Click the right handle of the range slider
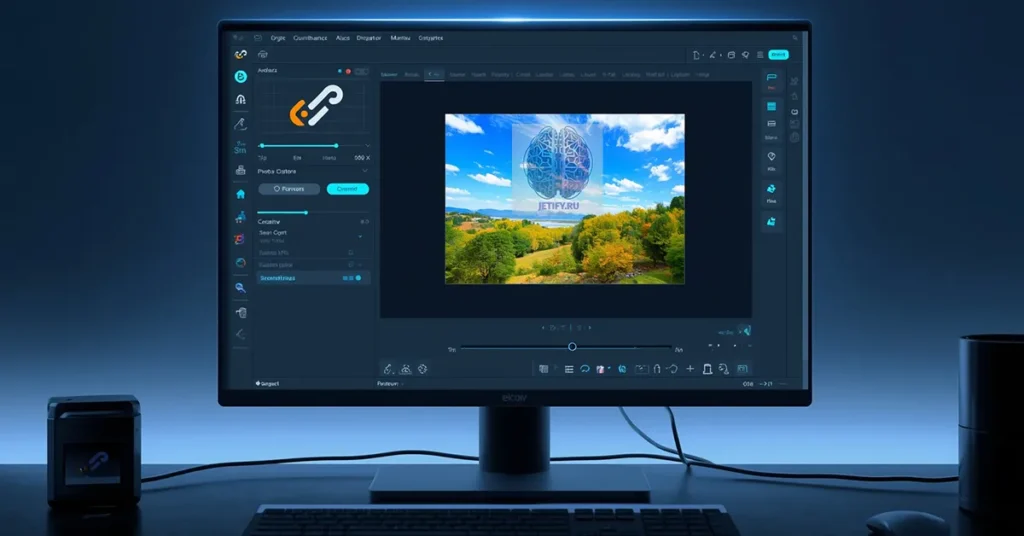The height and width of the screenshot is (536, 1024). coord(336,146)
